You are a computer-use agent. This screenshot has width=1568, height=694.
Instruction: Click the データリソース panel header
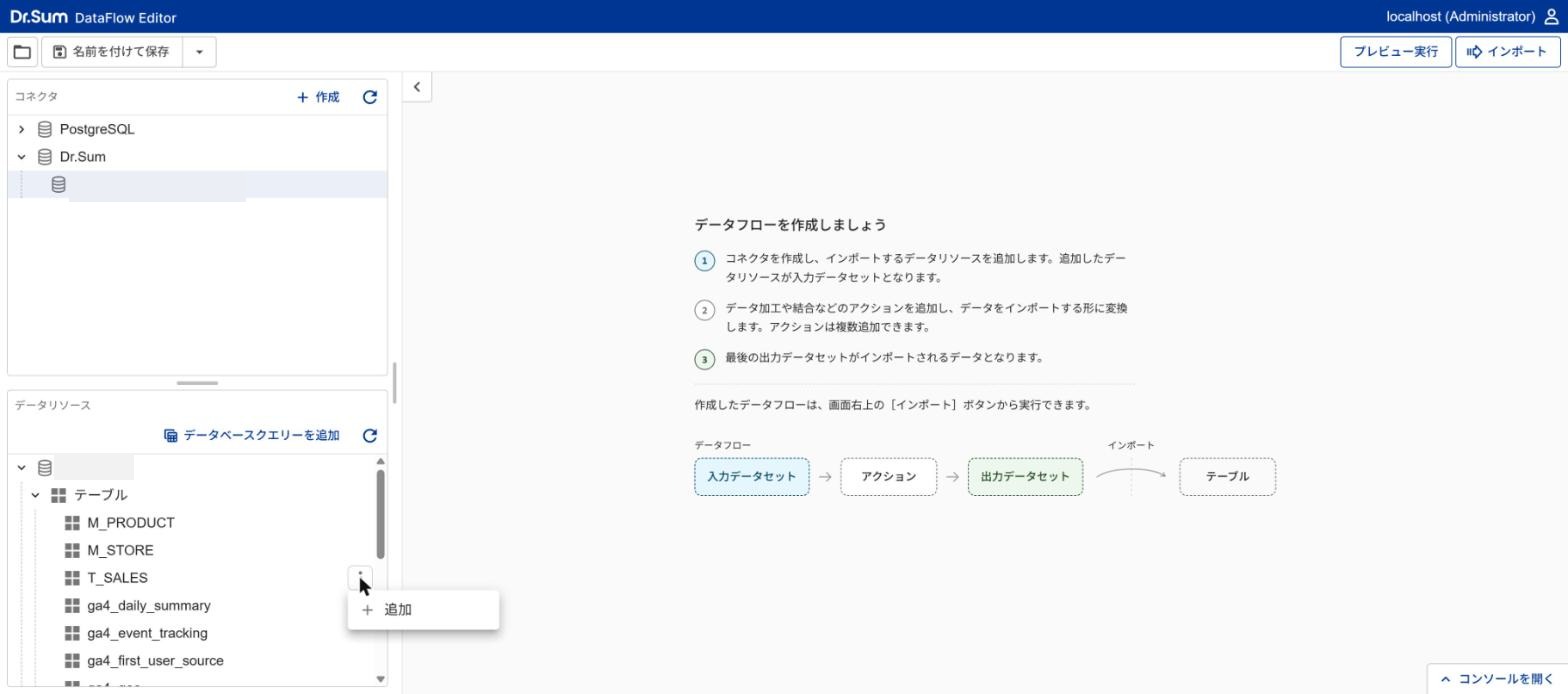click(x=52, y=405)
